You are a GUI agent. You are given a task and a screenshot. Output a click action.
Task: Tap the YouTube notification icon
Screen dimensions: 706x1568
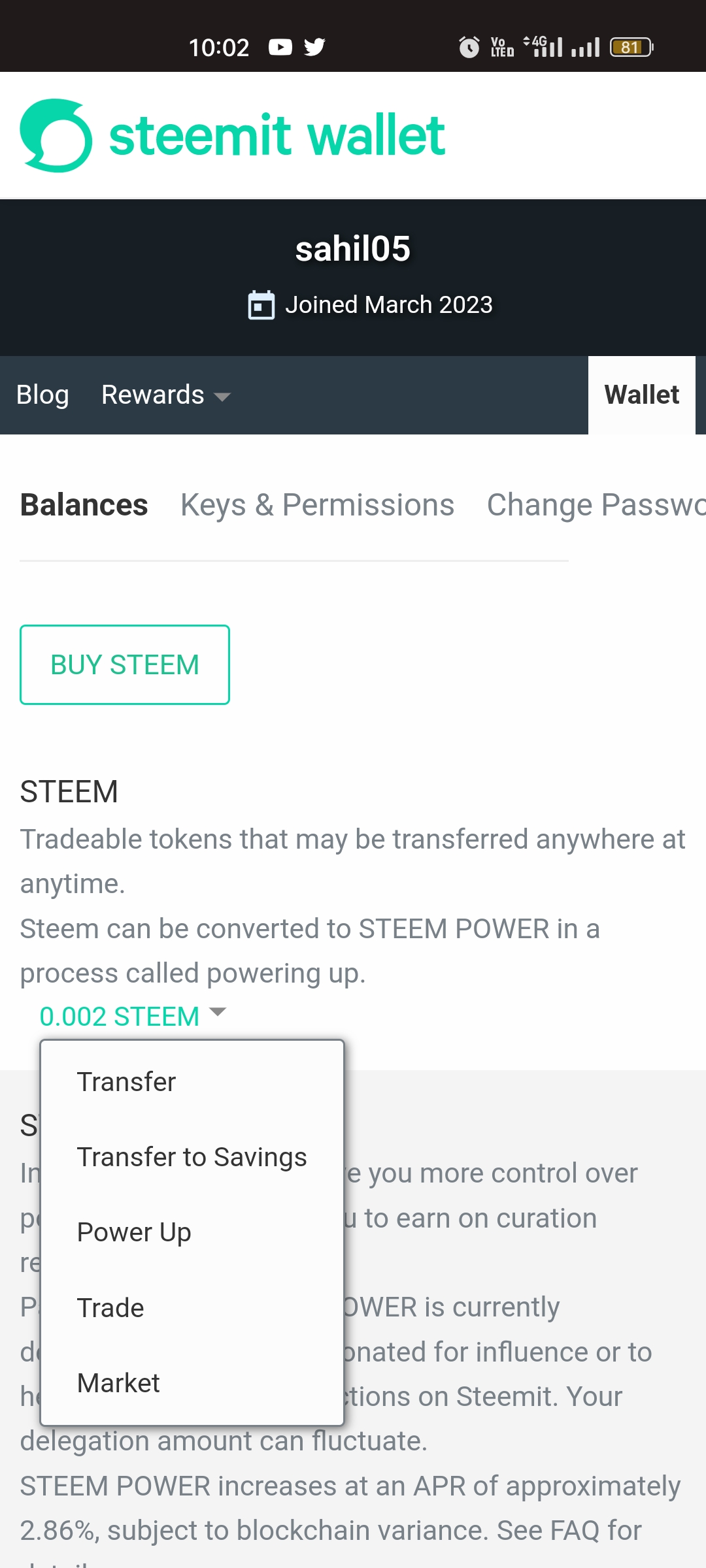(280, 47)
